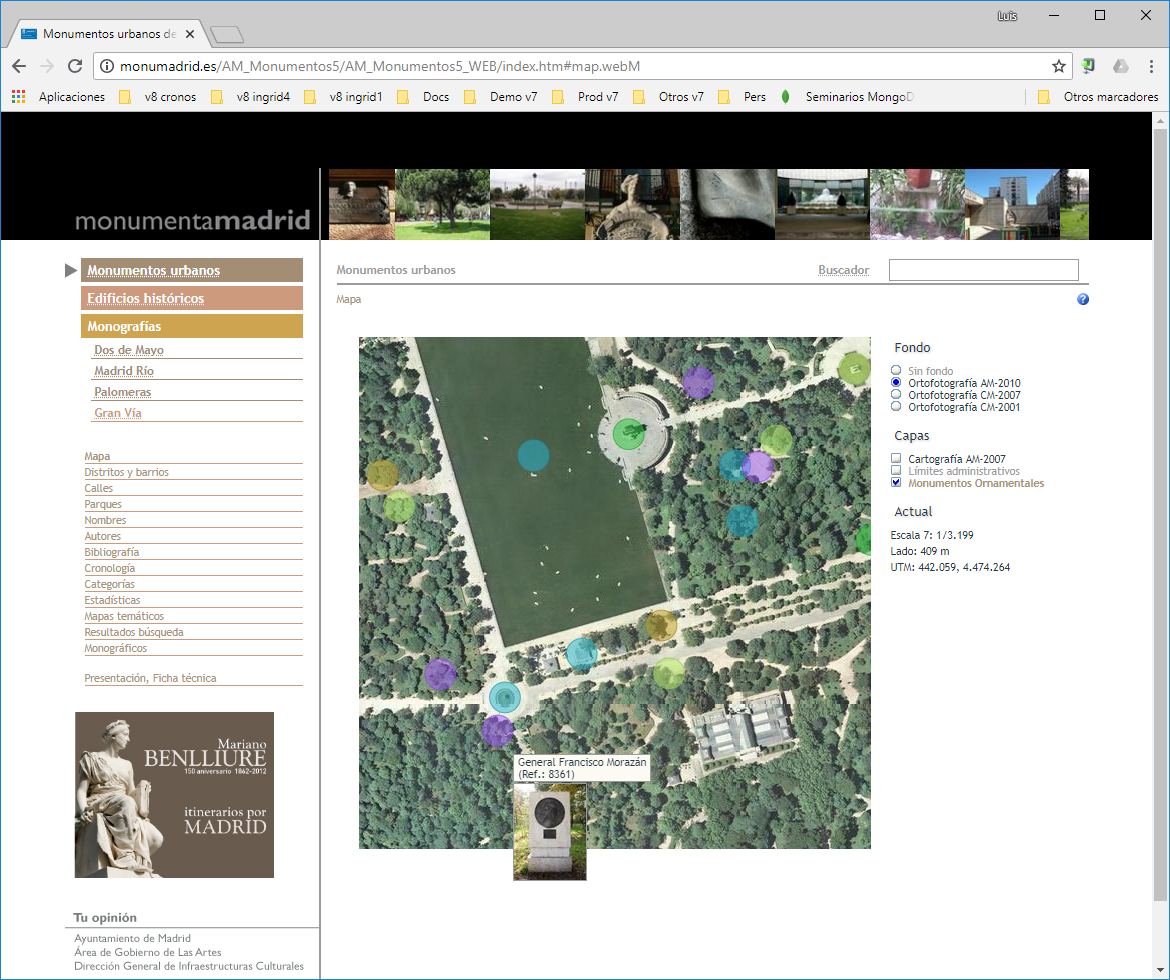Open the Otros marcadores bookmarks folder
Image resolution: width=1170 pixels, height=980 pixels.
[1098, 97]
